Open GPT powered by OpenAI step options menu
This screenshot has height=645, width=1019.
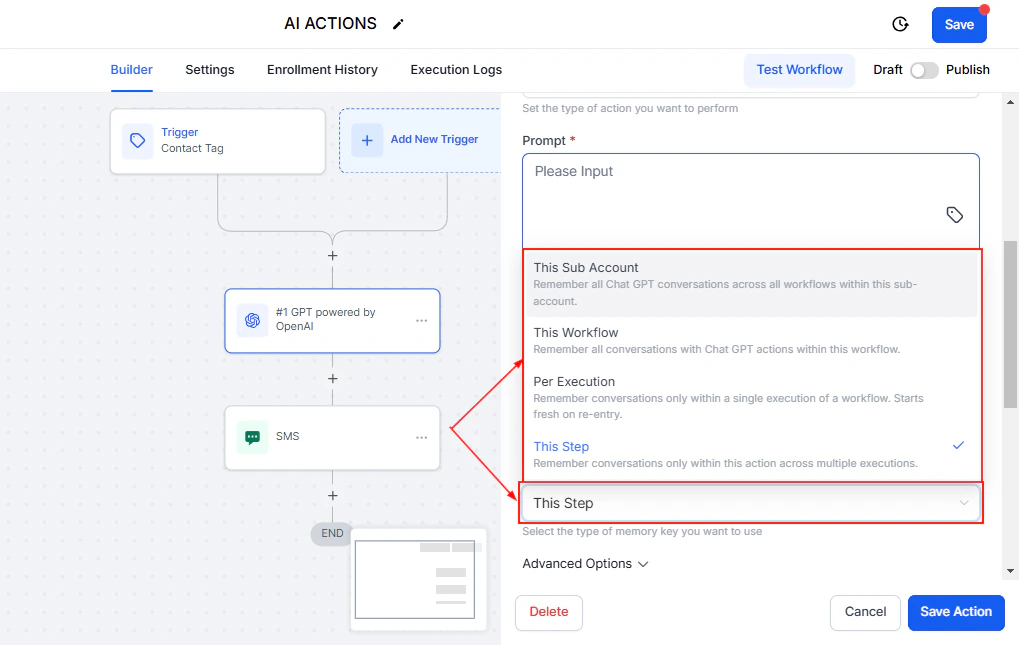(422, 321)
